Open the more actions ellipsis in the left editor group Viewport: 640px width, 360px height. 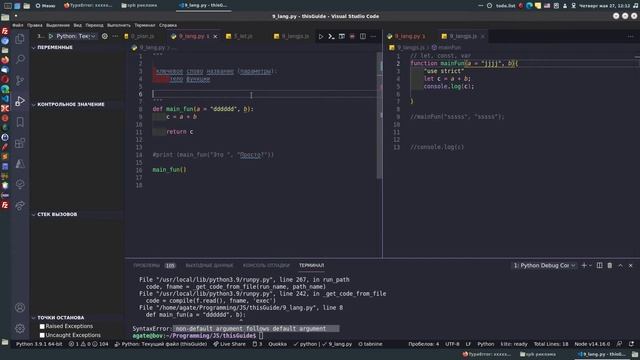tap(373, 36)
